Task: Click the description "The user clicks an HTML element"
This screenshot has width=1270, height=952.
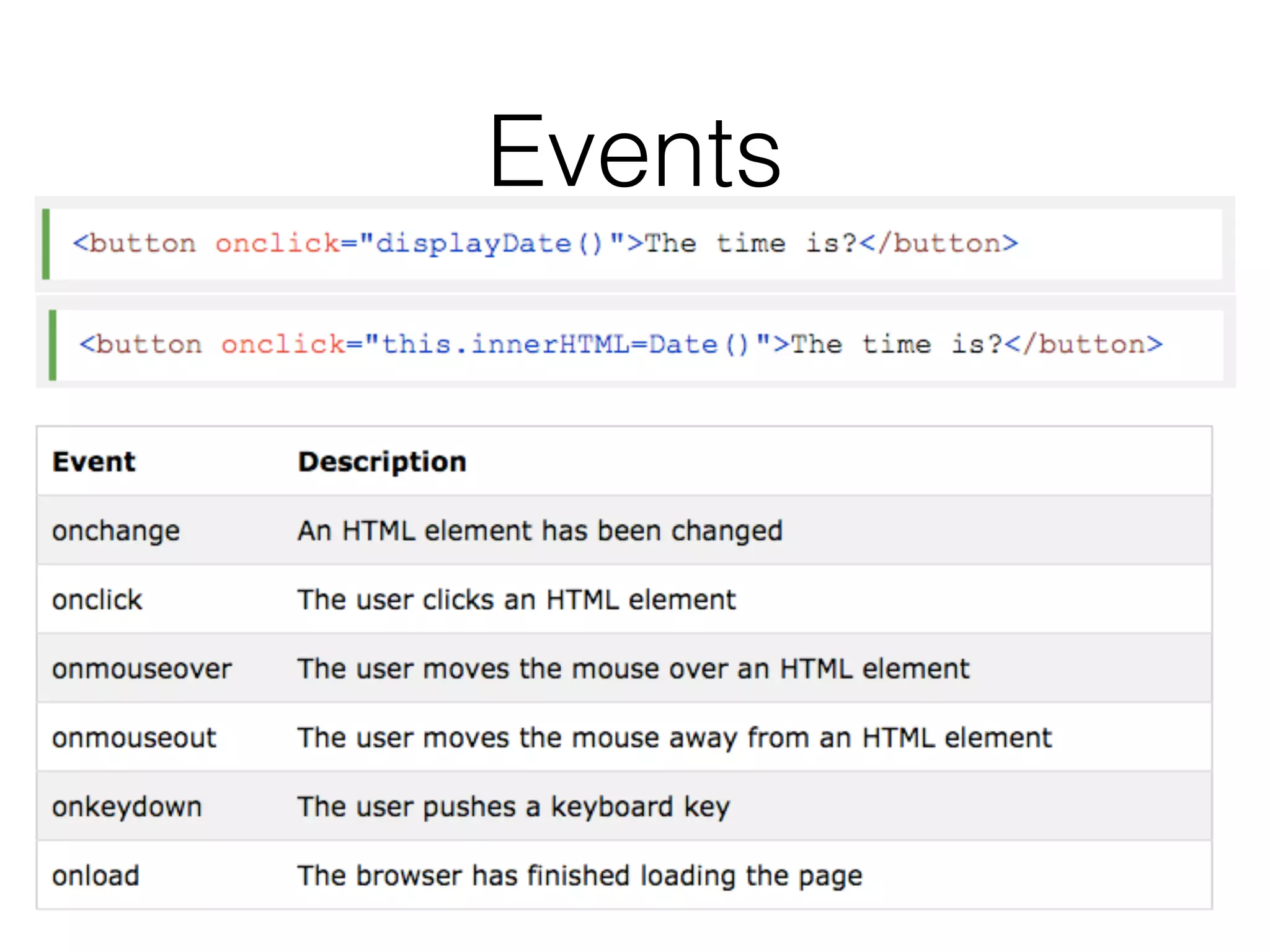Action: pyautogui.click(x=517, y=599)
